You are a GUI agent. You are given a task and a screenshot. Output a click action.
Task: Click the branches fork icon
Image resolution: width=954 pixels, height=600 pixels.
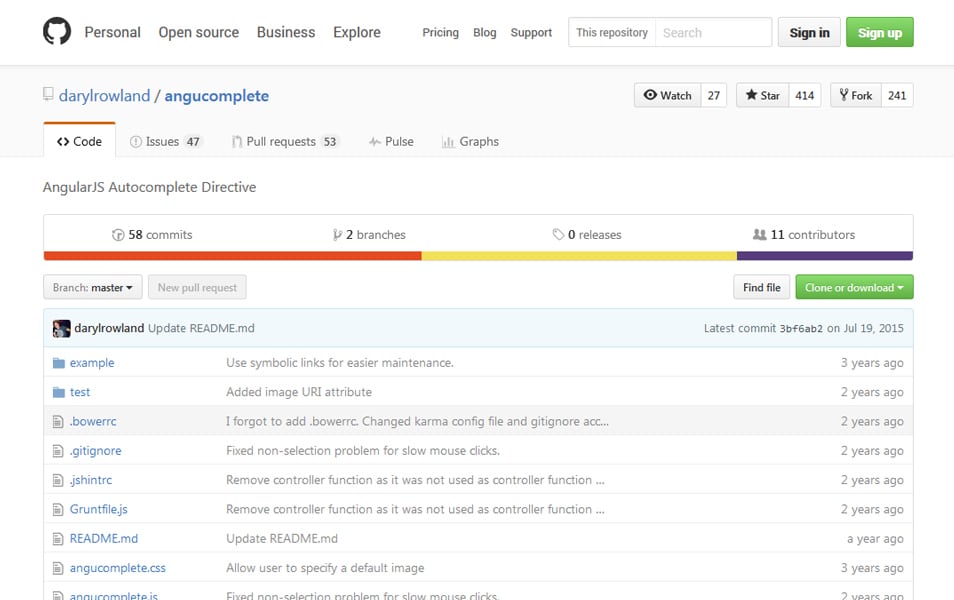337,235
